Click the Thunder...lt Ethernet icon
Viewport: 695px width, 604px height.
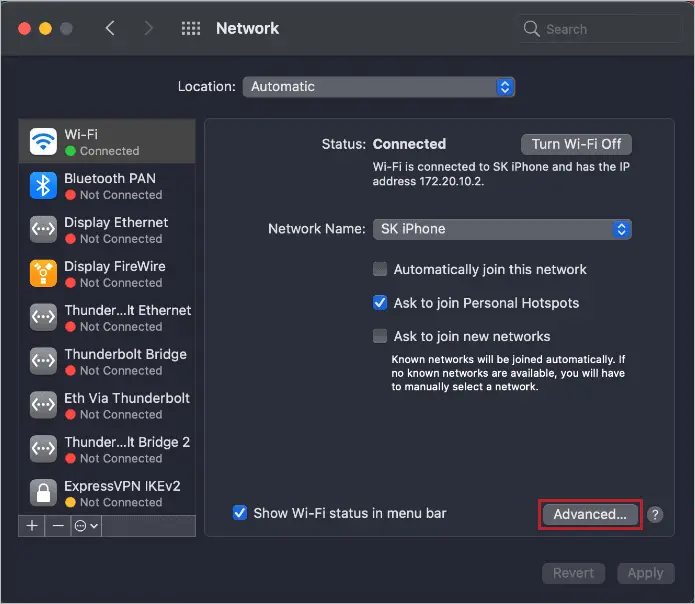pos(43,317)
